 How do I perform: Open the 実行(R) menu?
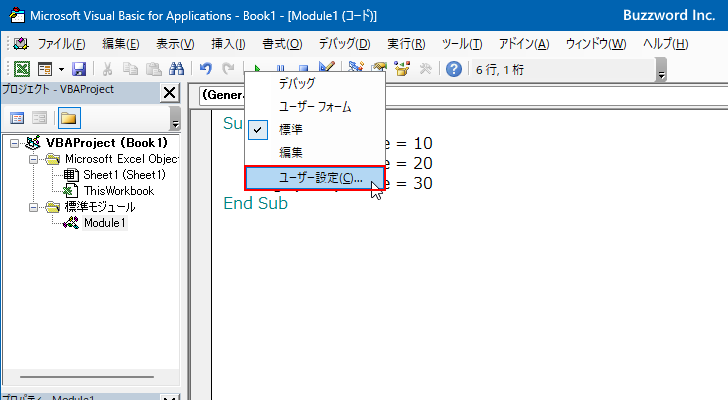click(406, 44)
